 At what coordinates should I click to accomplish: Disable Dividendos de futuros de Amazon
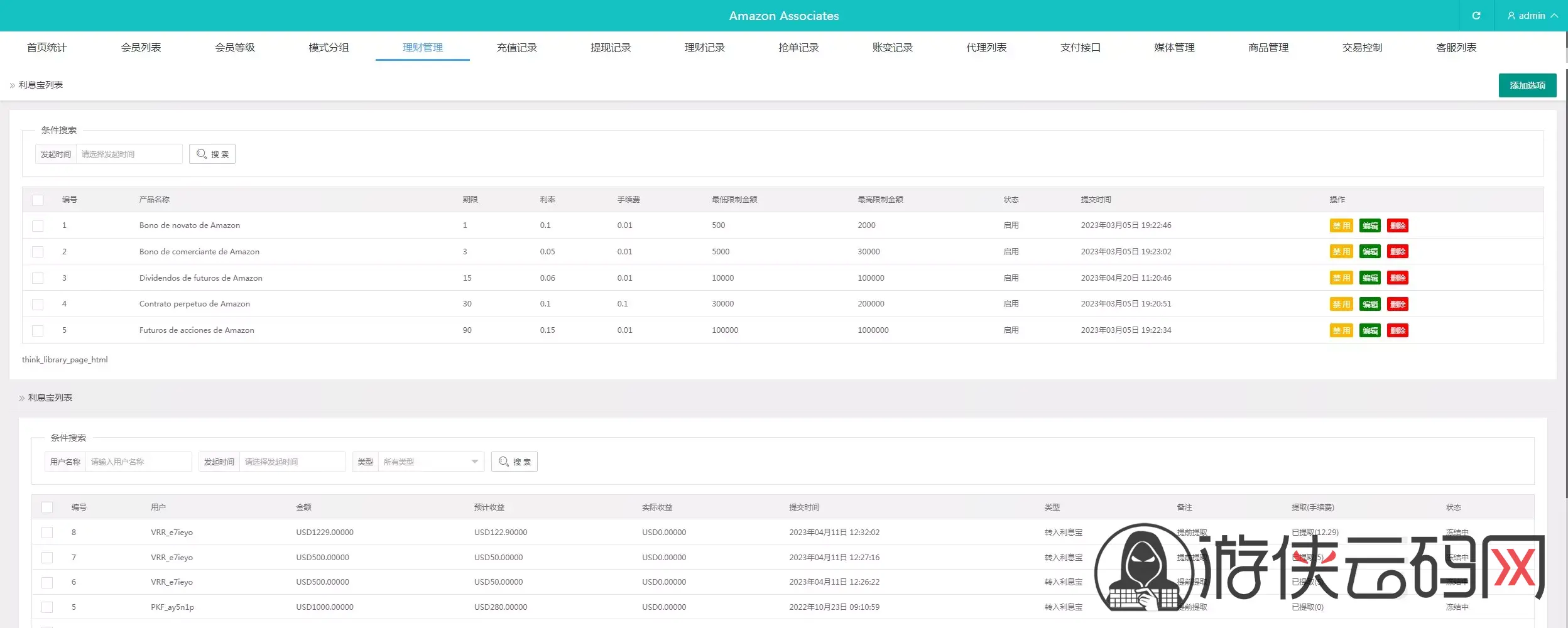point(1341,278)
